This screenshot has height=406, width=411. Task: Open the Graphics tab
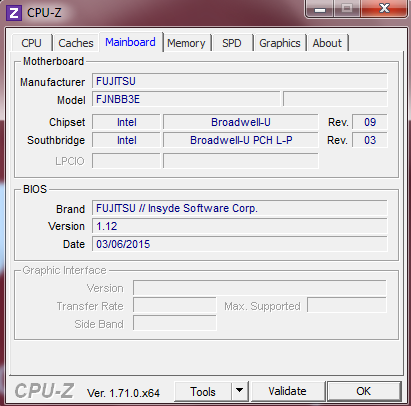(280, 43)
